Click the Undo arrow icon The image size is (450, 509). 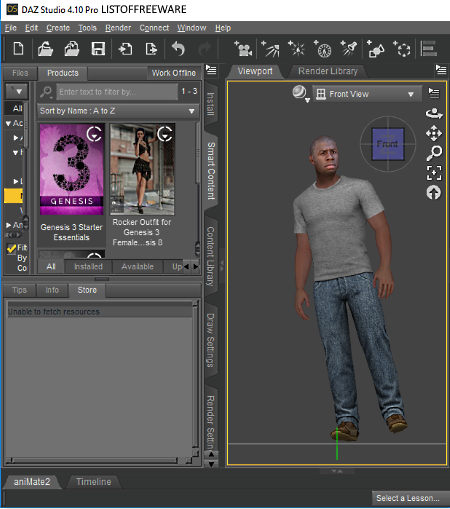coord(178,49)
